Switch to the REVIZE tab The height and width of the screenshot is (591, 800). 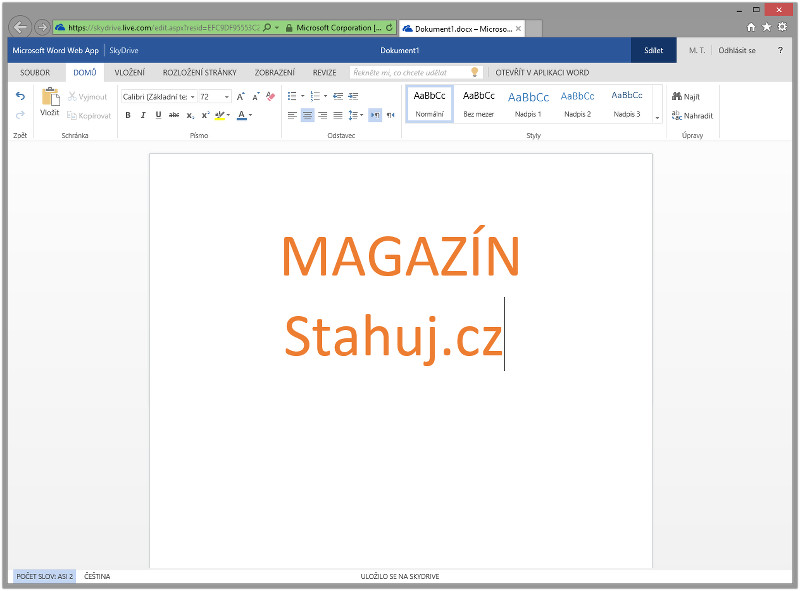pos(324,72)
